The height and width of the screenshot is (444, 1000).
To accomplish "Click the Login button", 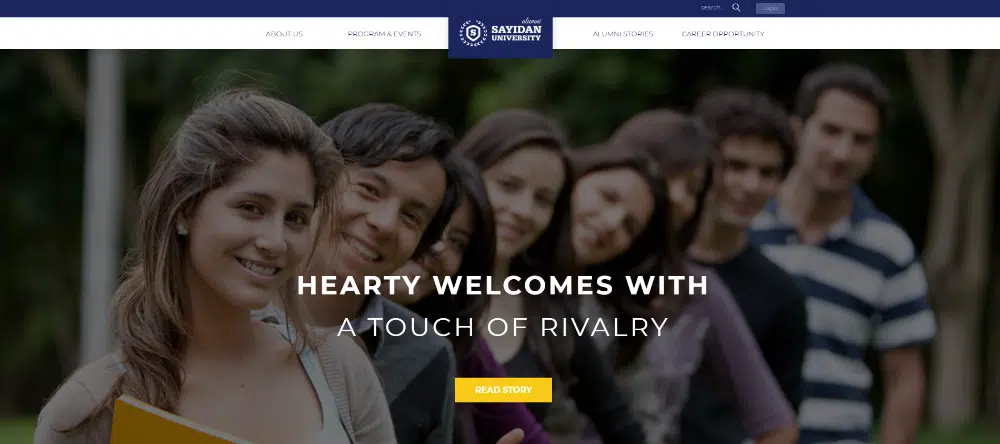I will [770, 8].
